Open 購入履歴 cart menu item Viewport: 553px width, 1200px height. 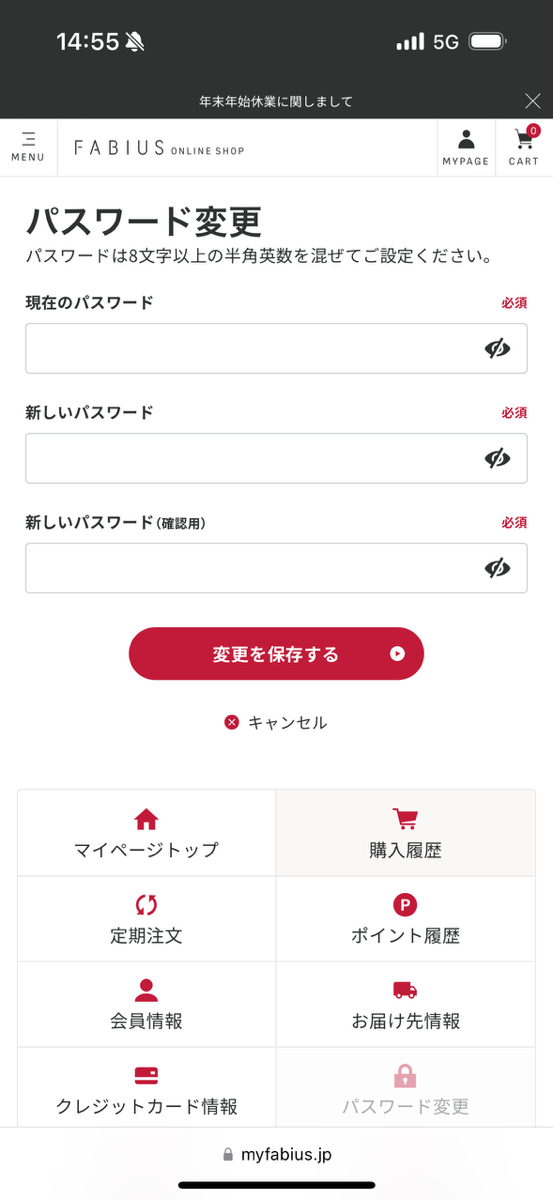coord(405,833)
